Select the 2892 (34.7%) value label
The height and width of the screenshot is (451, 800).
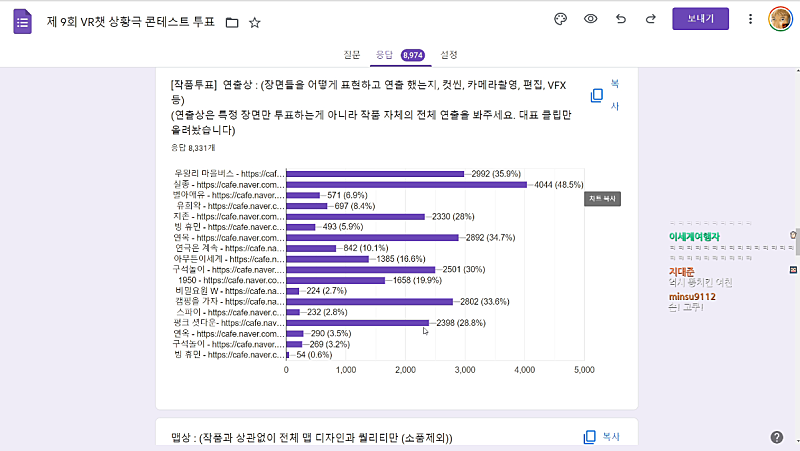490,238
